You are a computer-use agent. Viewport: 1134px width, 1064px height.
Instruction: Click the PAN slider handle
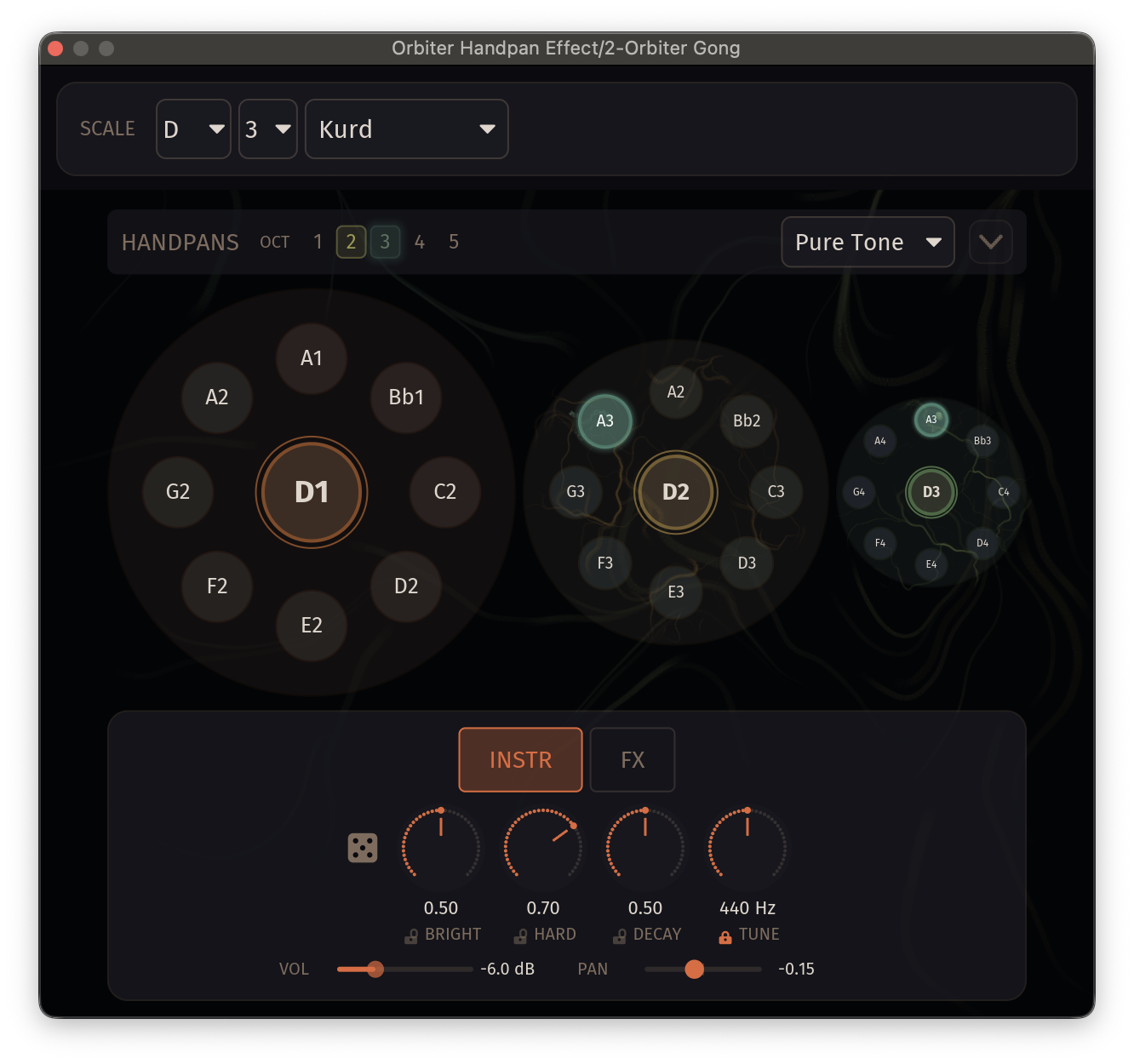coord(695,969)
